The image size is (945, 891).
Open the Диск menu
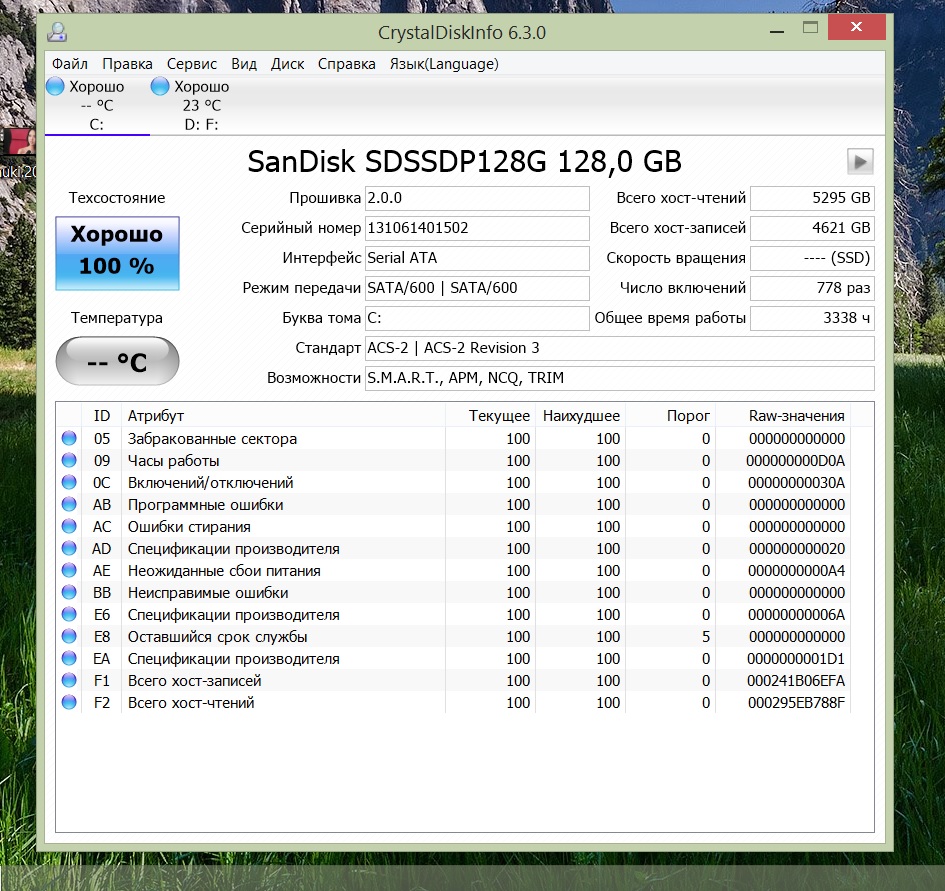(287, 64)
